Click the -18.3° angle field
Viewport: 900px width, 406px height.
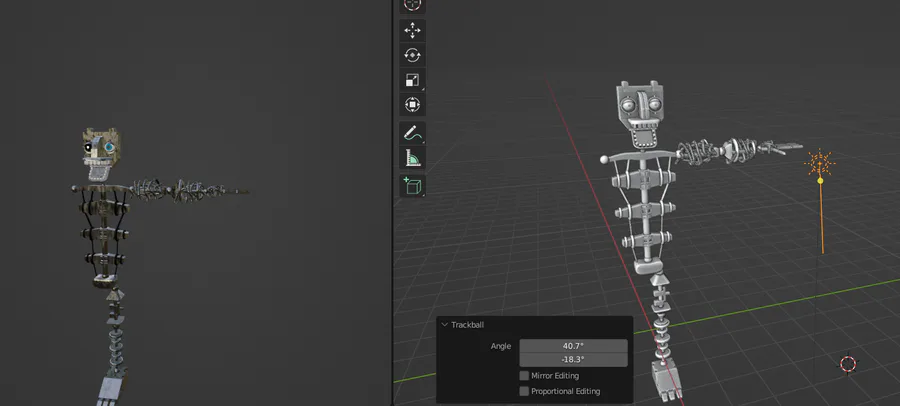click(573, 359)
